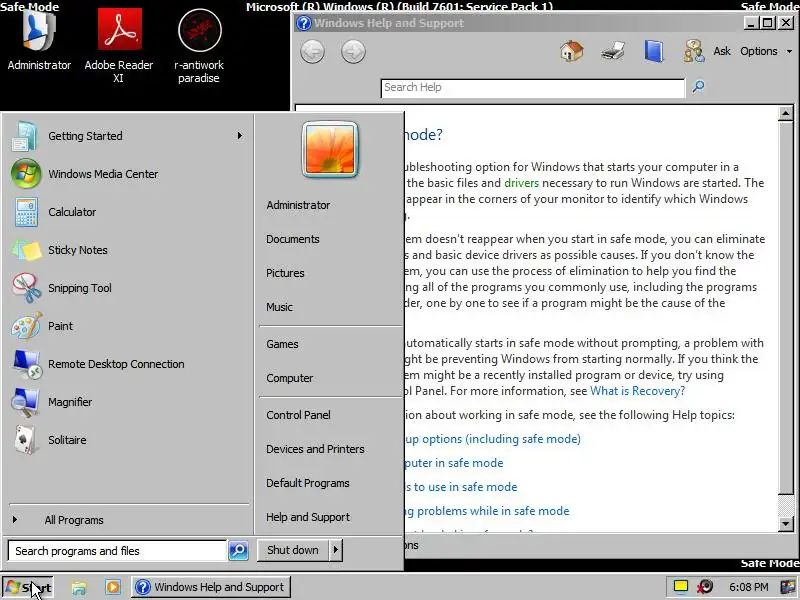Launch Solitaire game
Viewport: 800px width, 600px height.
point(128,440)
